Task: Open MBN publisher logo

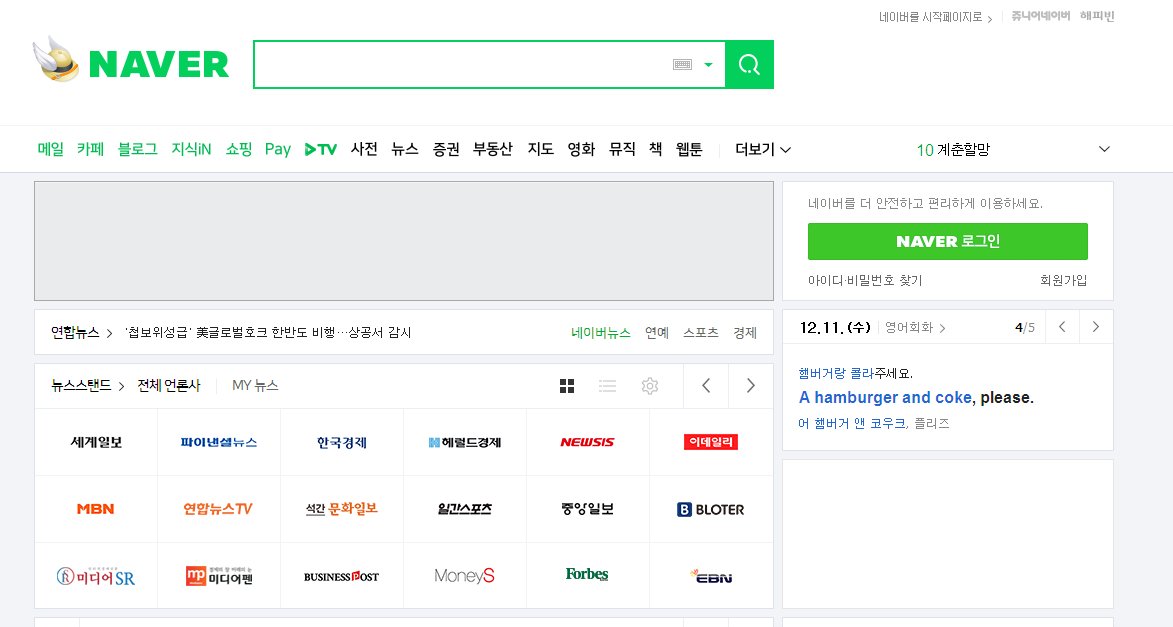Action: (x=96, y=509)
